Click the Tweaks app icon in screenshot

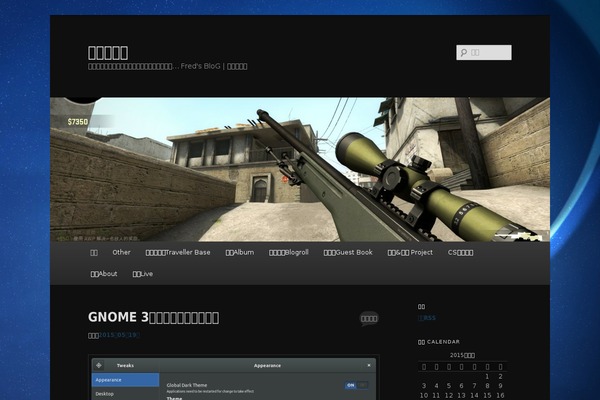99,366
